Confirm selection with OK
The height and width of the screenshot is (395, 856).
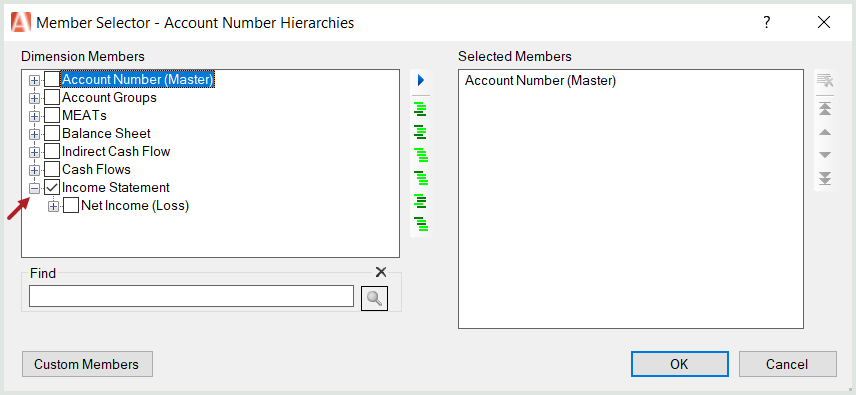680,364
